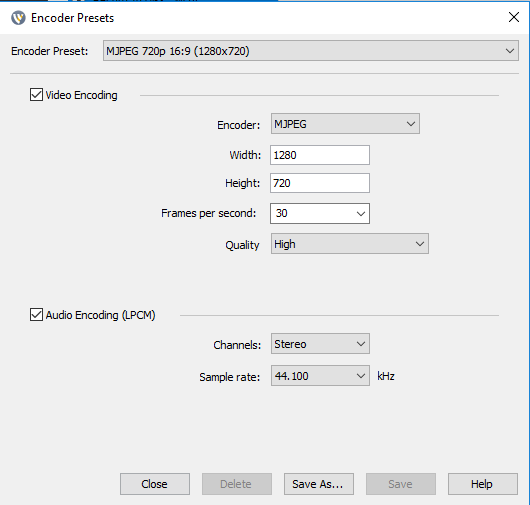Click the Close button
Viewport: 530px width, 505px height.
coord(155,484)
